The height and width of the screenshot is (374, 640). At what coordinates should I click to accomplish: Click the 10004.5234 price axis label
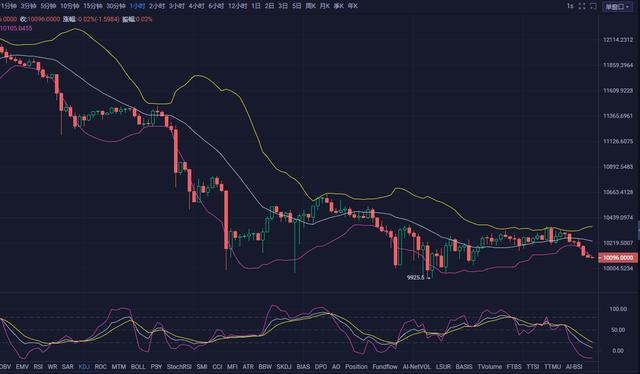point(618,268)
